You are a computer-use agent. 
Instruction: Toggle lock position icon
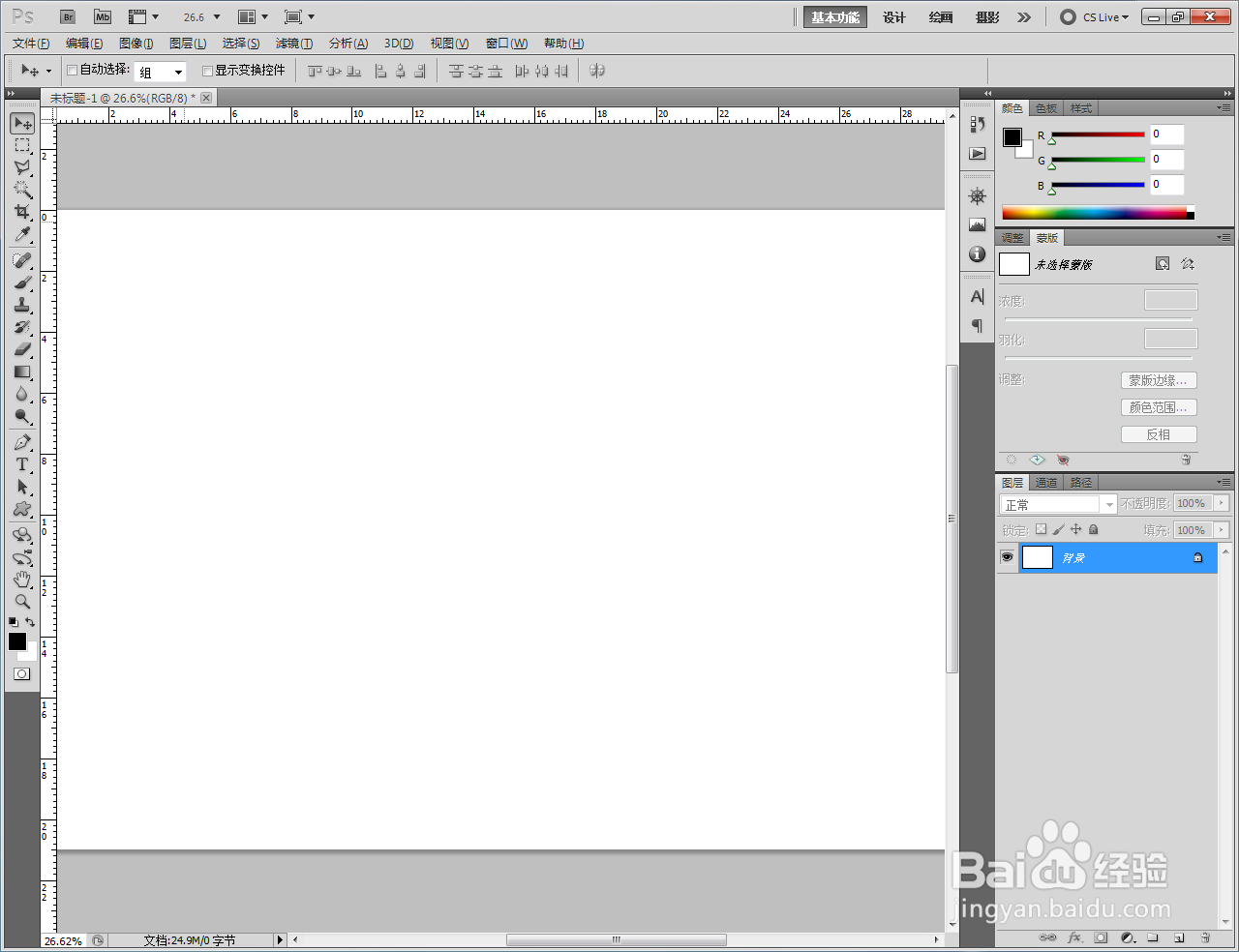pos(1076,529)
